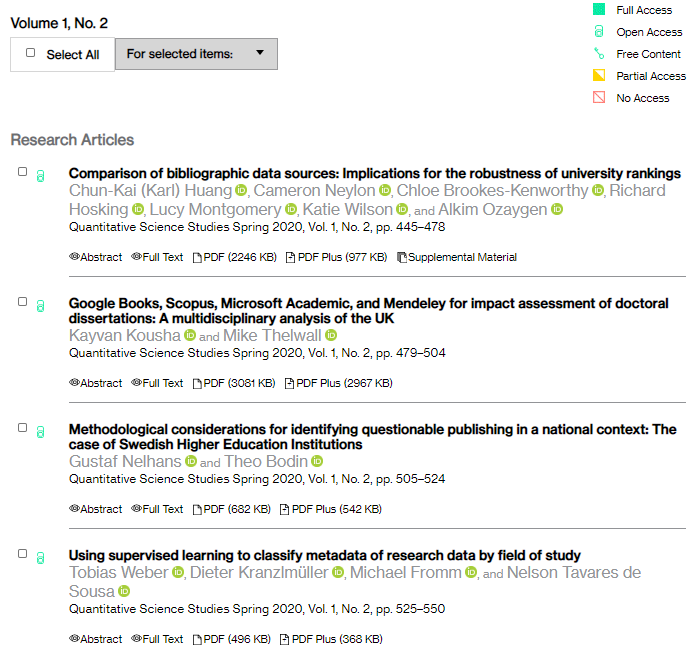
Task: View Abstract of the pp. 445–478 article
Action: click(x=96, y=257)
